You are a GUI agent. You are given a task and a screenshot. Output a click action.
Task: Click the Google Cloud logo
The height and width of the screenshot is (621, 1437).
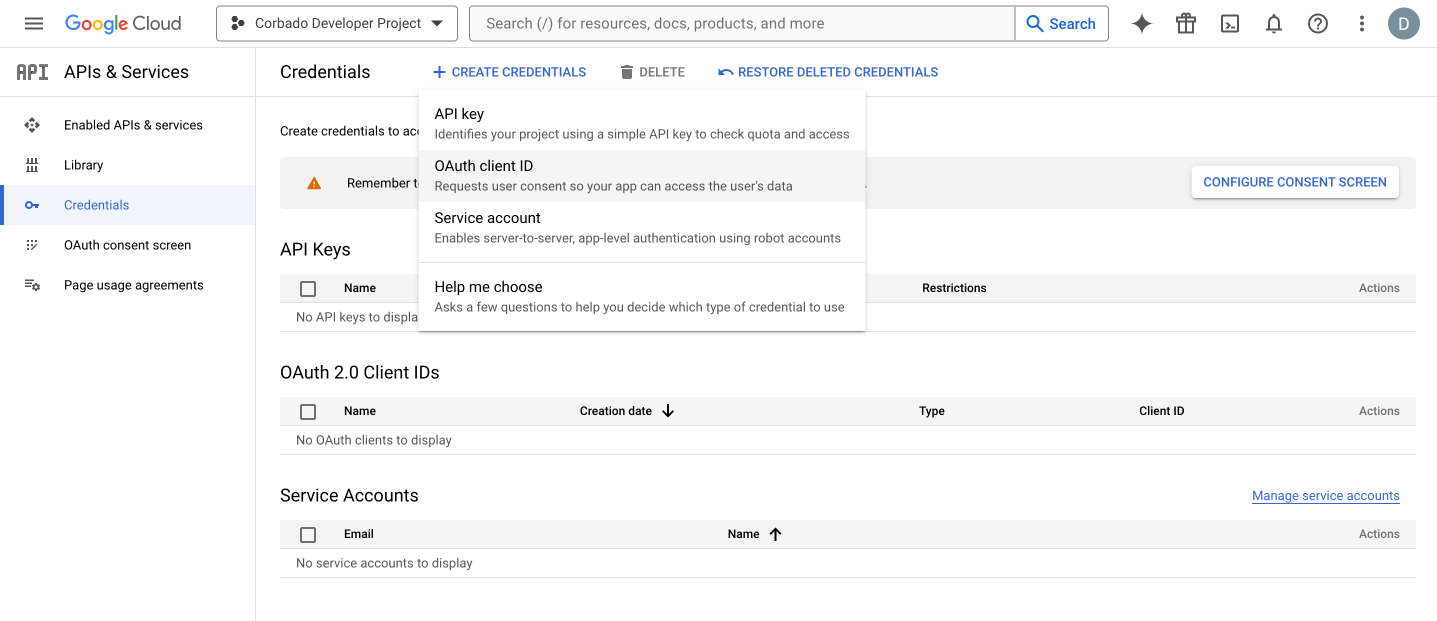pos(123,23)
